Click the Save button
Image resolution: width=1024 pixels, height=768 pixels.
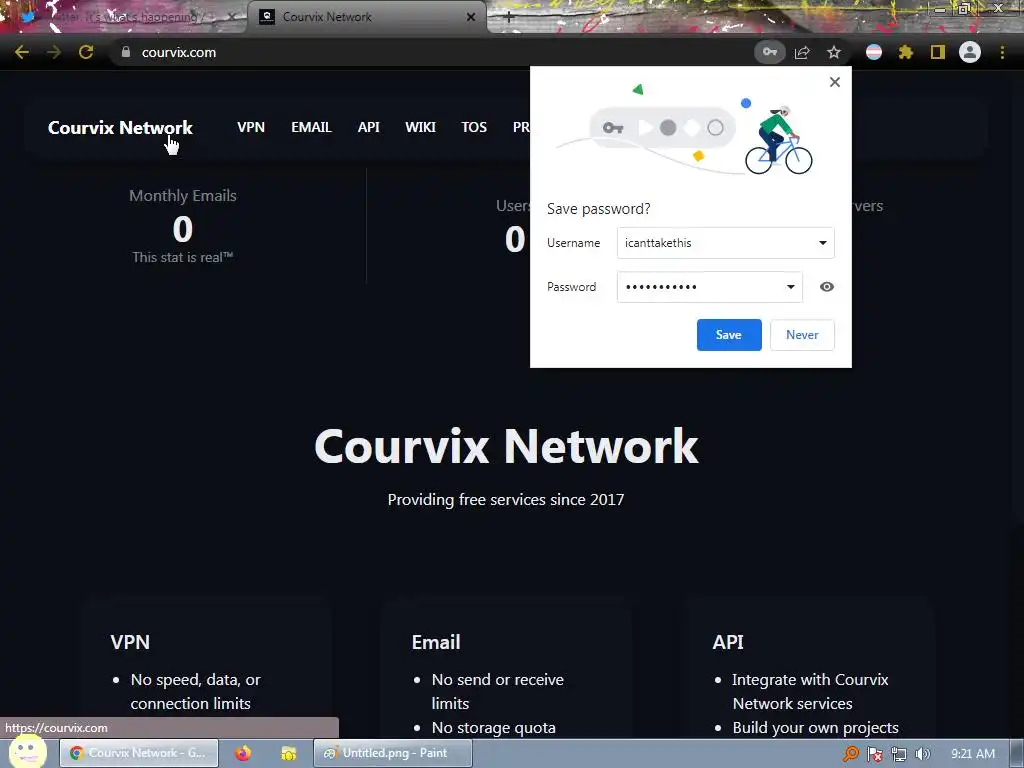pos(729,335)
